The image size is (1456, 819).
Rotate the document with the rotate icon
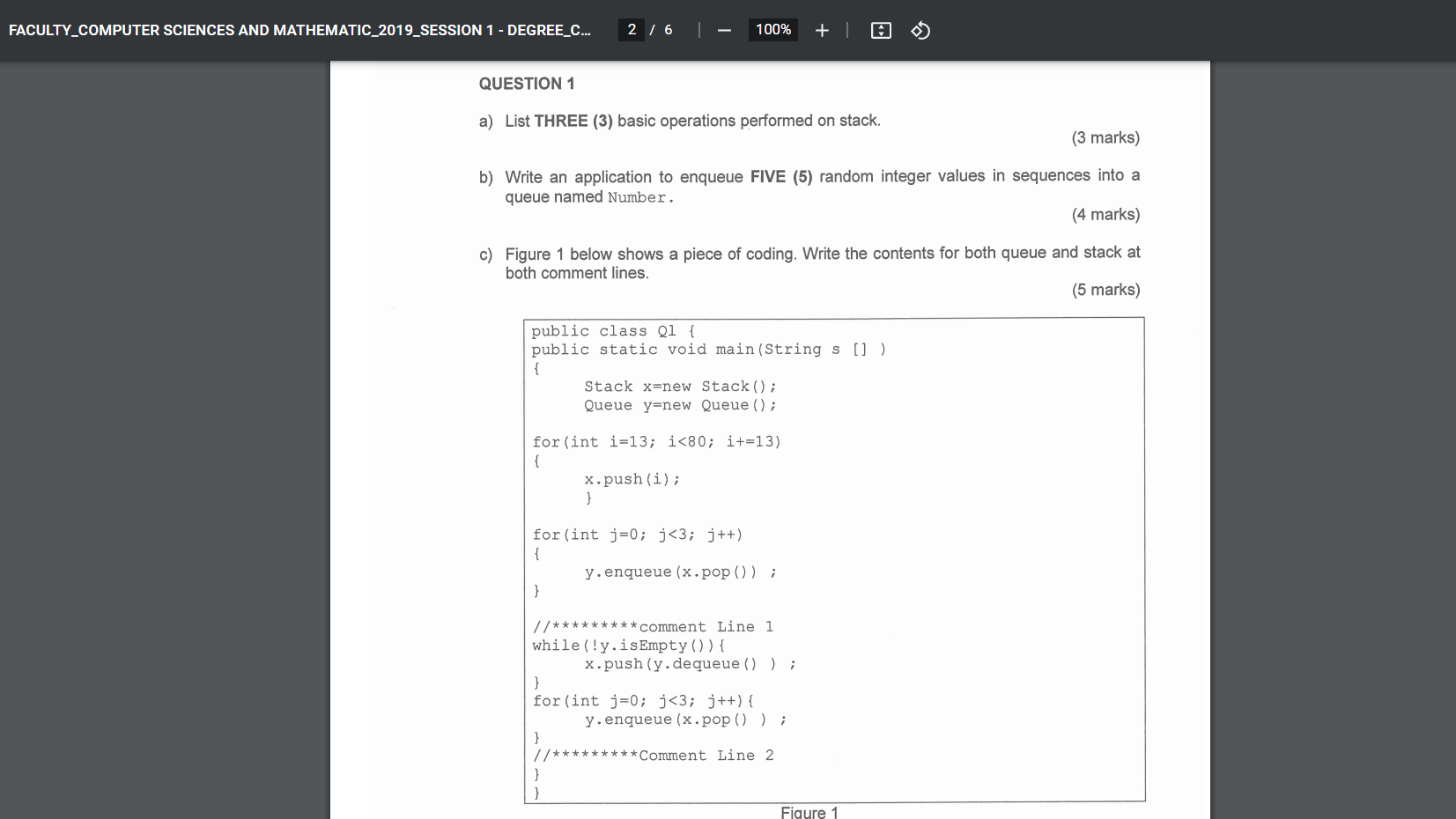(920, 31)
